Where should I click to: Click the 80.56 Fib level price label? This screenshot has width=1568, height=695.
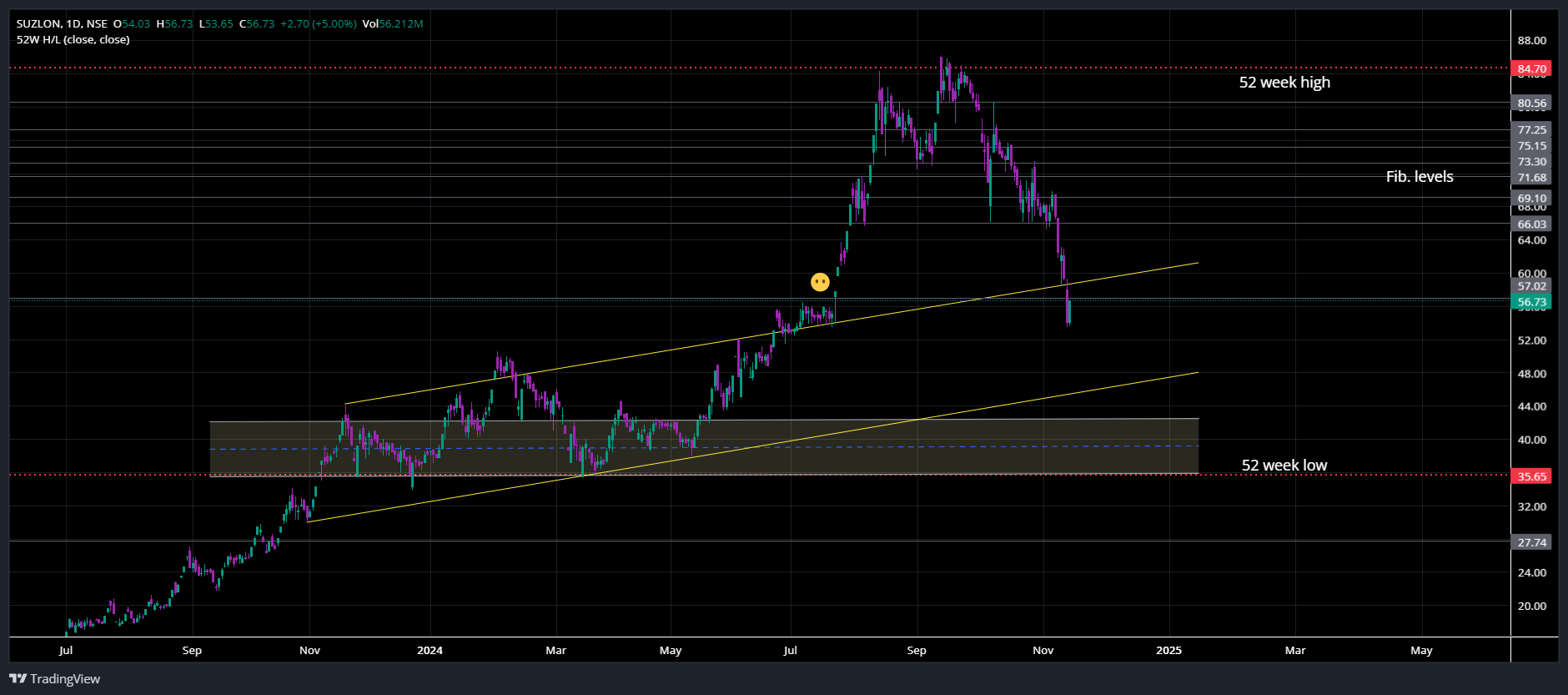pyautogui.click(x=1531, y=103)
